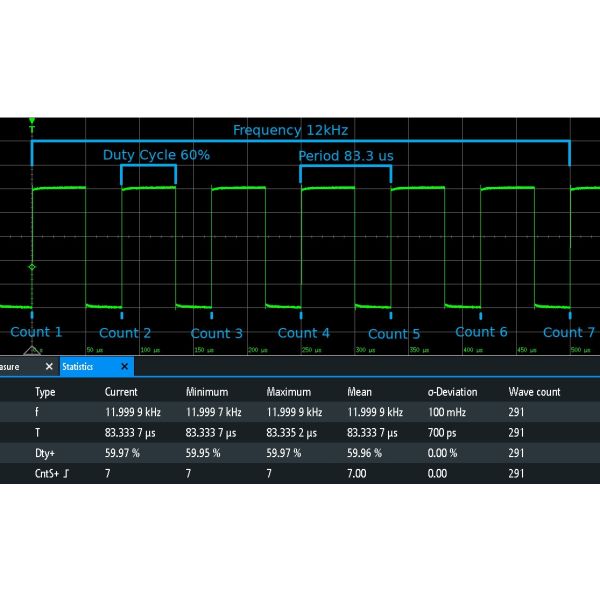The image size is (600, 600).
Task: Click the Frequency 12kHz annotation label
Action: (x=291, y=130)
